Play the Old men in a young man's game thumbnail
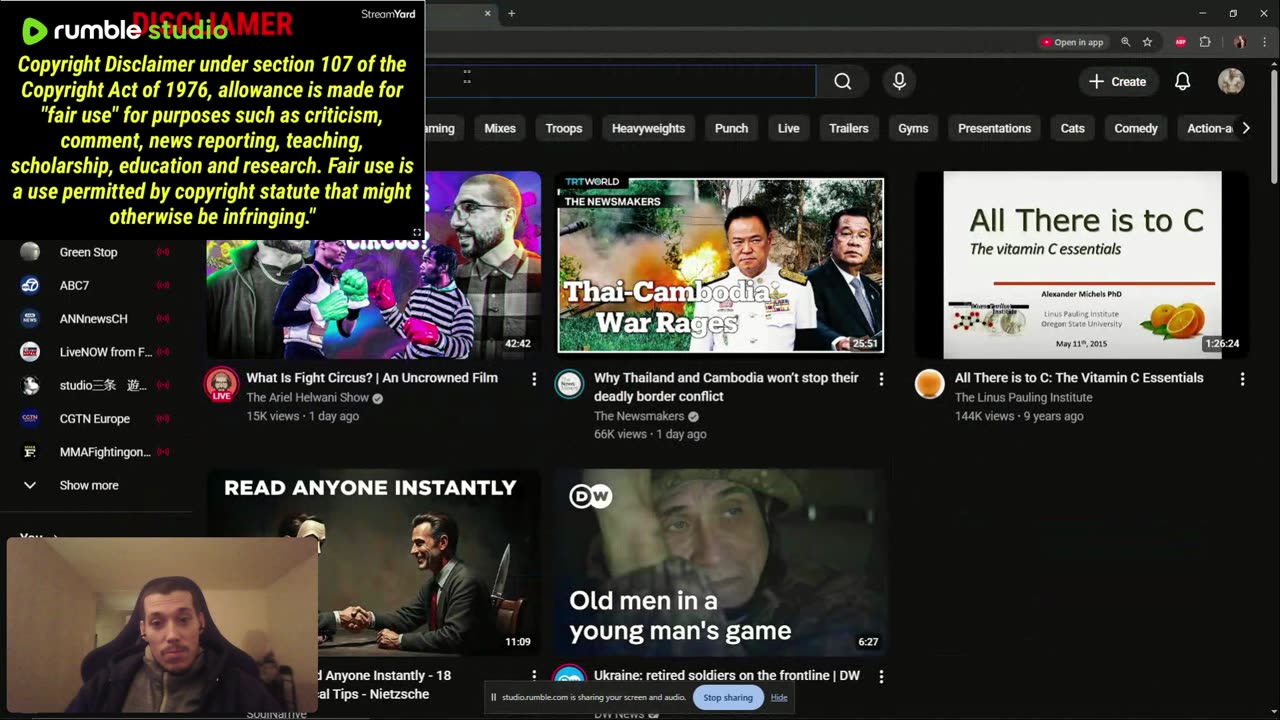This screenshot has height=720, width=1280. pos(720,562)
